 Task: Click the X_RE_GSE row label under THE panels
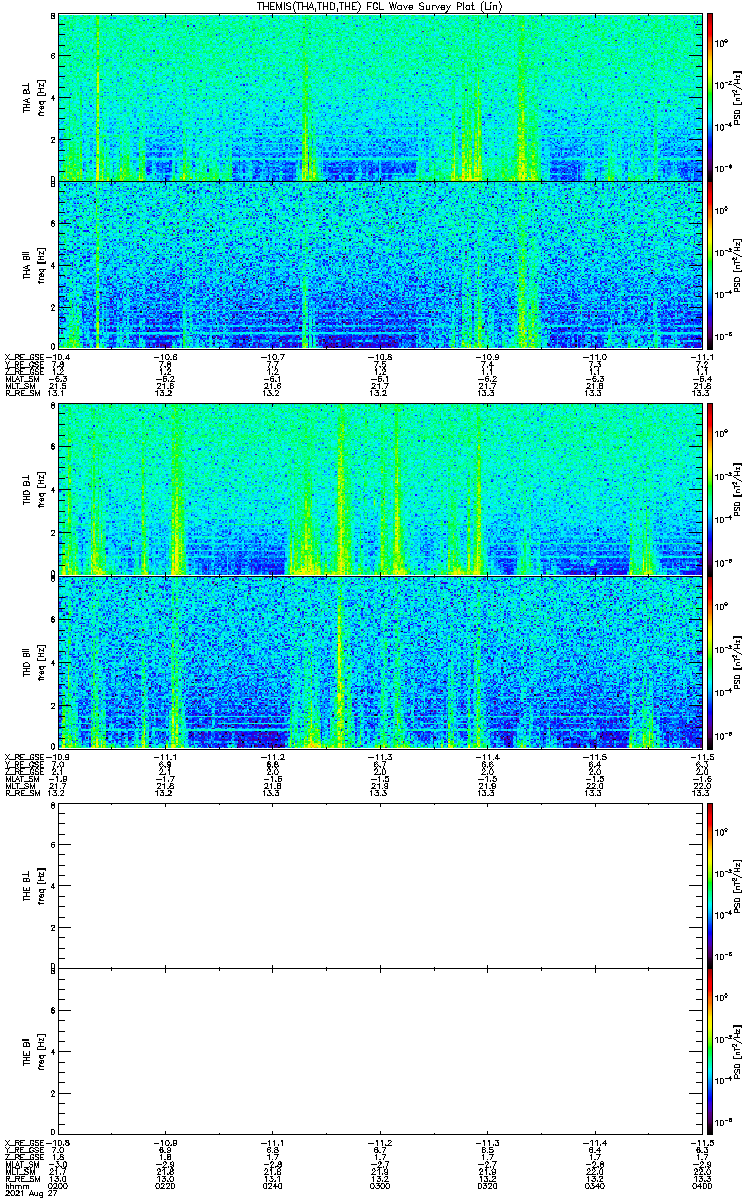(25, 1143)
